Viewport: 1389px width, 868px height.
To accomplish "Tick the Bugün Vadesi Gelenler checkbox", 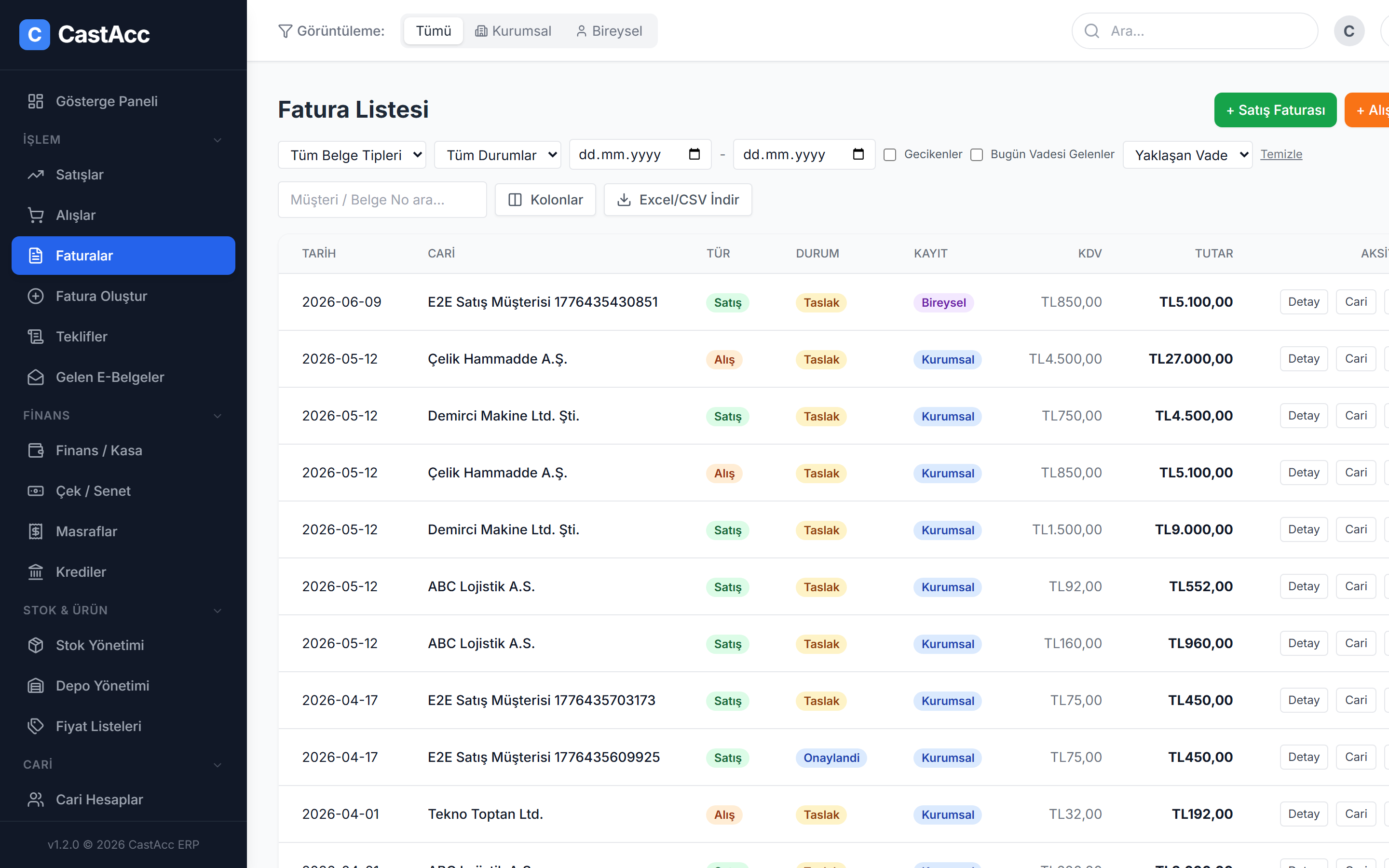I will [x=976, y=155].
